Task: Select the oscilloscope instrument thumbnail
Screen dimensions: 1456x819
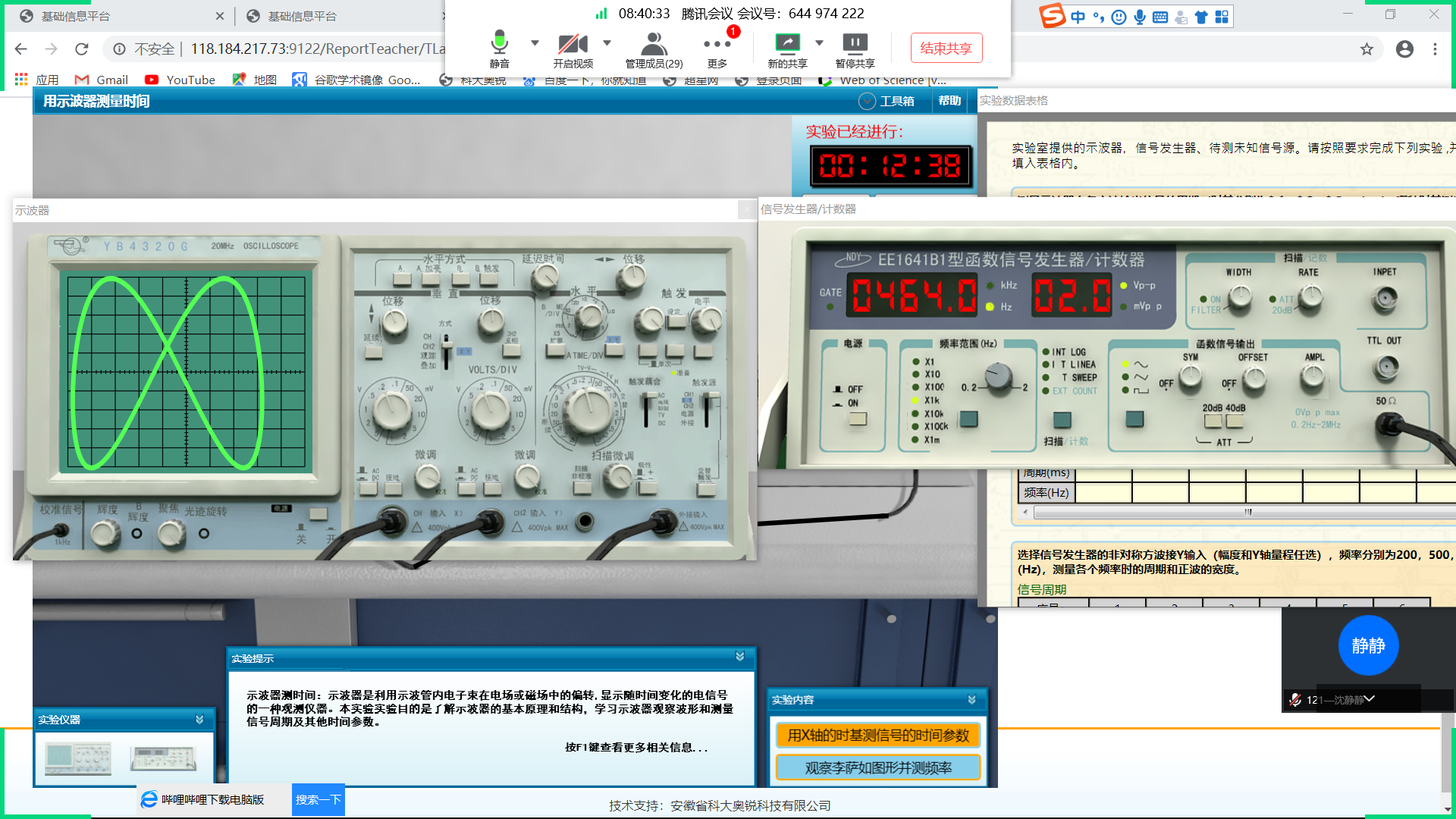Action: tap(78, 758)
